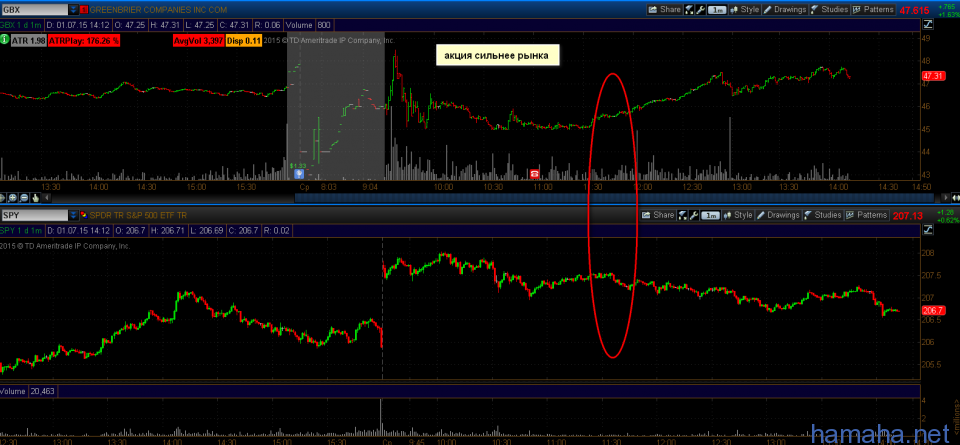Viewport: 960px width, 445px height.
Task: Open the Patterns menu in GBX chart
Action: click(872, 10)
